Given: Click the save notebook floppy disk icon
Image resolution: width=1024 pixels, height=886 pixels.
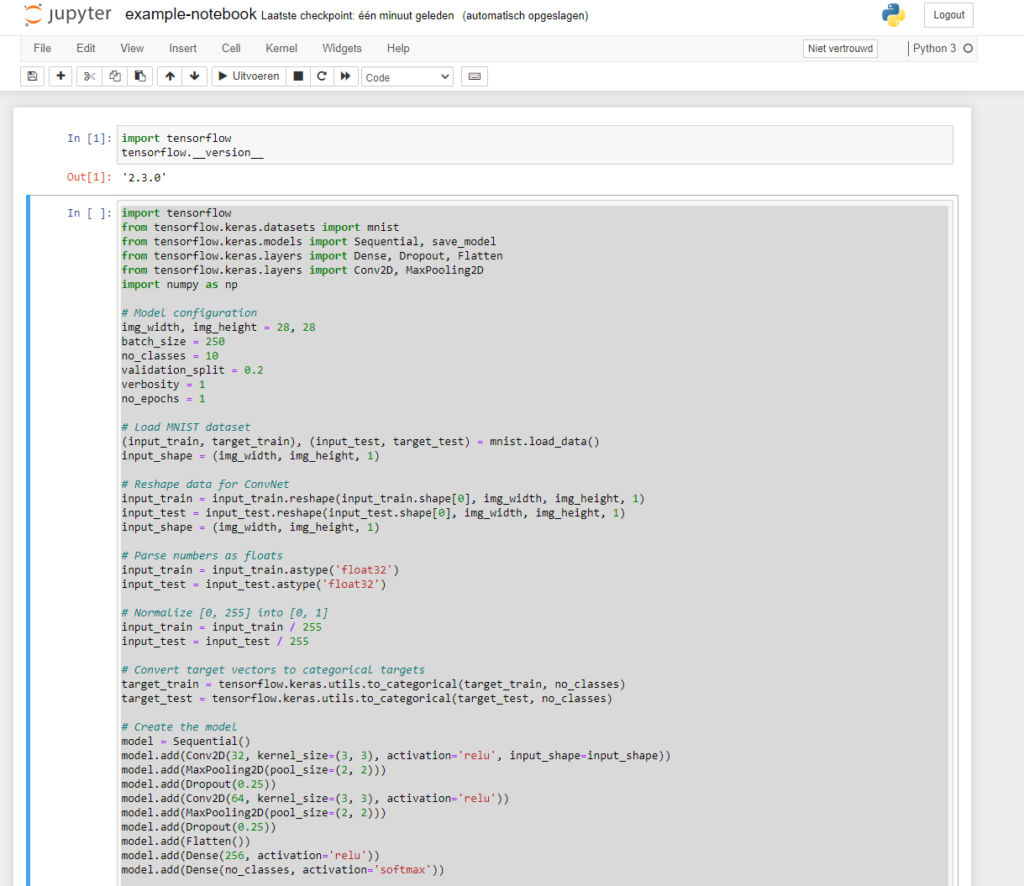Looking at the screenshot, I should 32,77.
